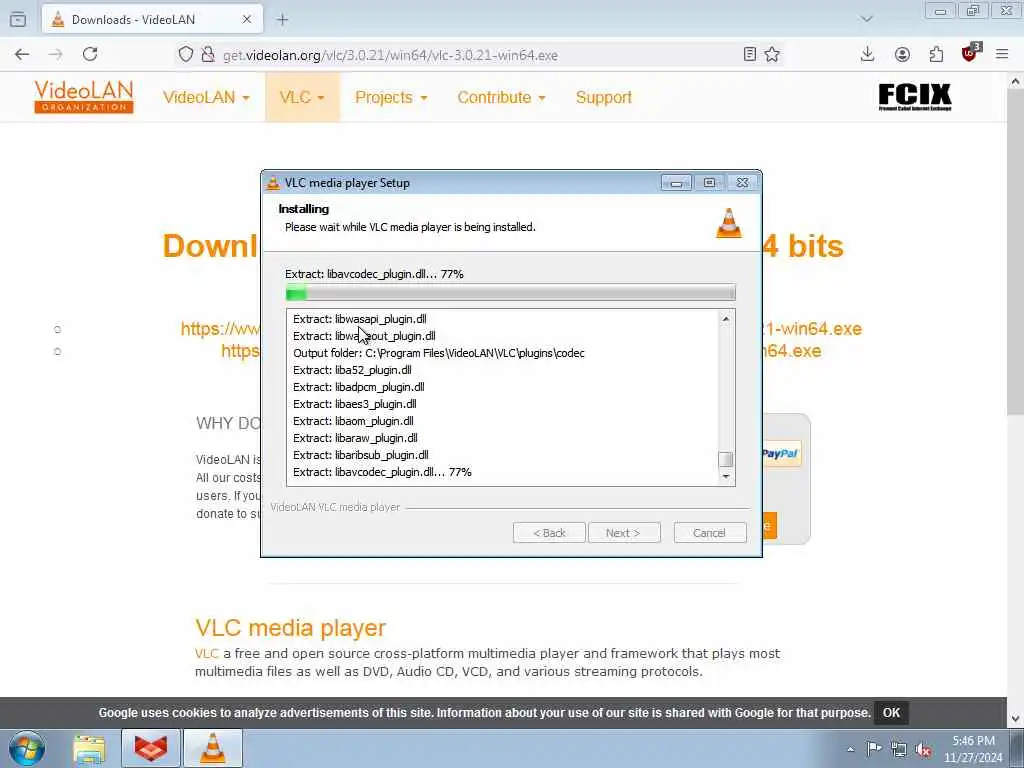Expand the list all tabs chevron
1024x768 pixels.
pyautogui.click(x=867, y=19)
